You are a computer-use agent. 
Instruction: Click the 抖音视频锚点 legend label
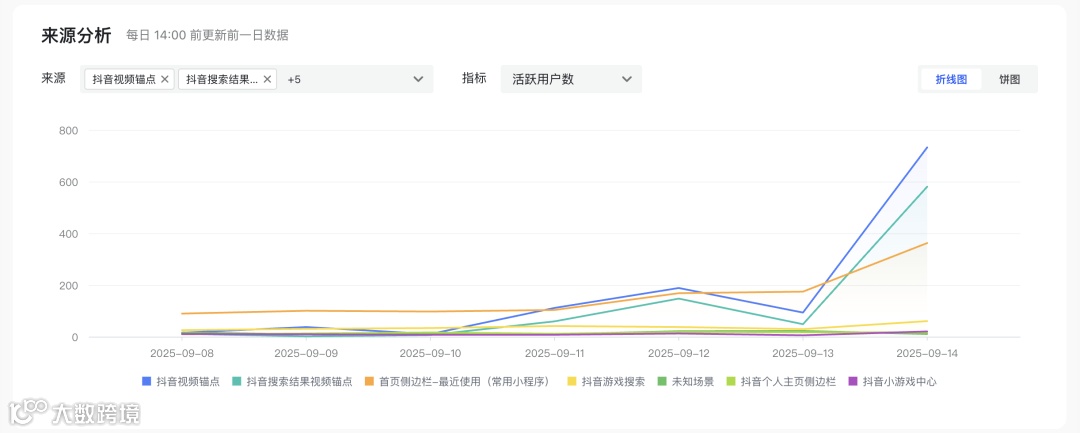(188, 381)
